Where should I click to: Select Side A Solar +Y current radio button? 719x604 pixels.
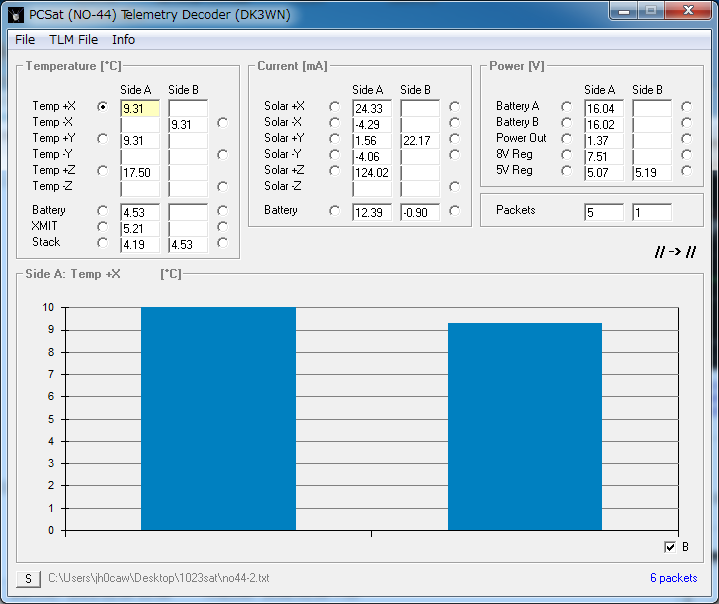pos(335,139)
